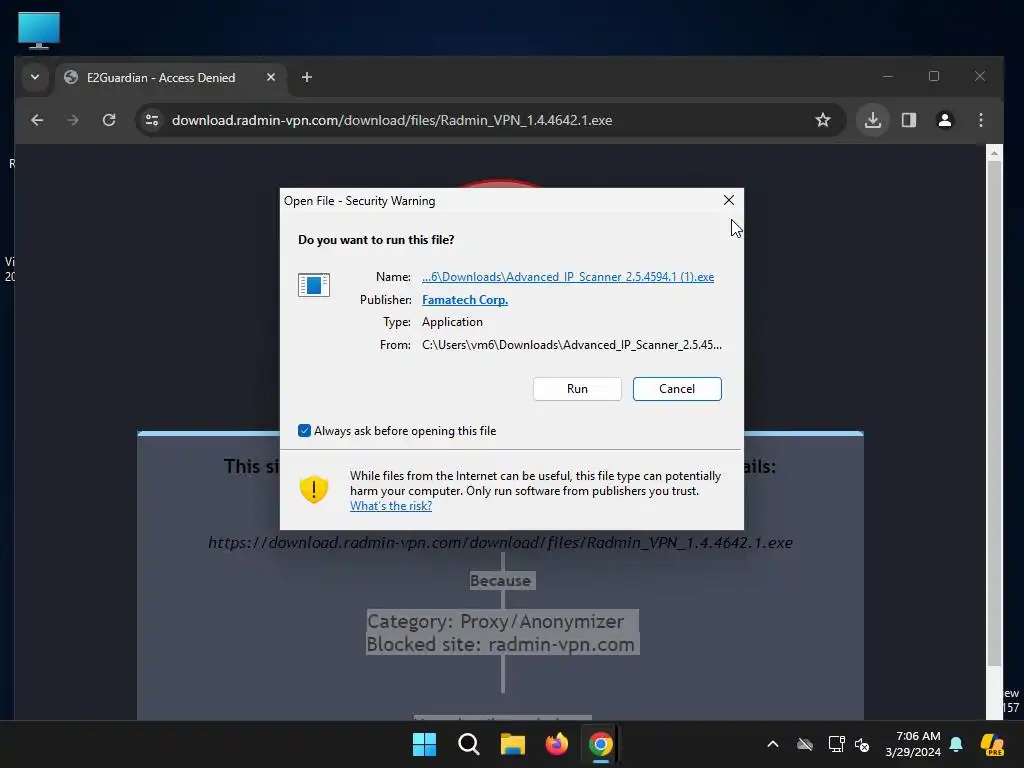Image resolution: width=1024 pixels, height=768 pixels.
Task: Open the Windows Start menu
Action: tap(424, 744)
